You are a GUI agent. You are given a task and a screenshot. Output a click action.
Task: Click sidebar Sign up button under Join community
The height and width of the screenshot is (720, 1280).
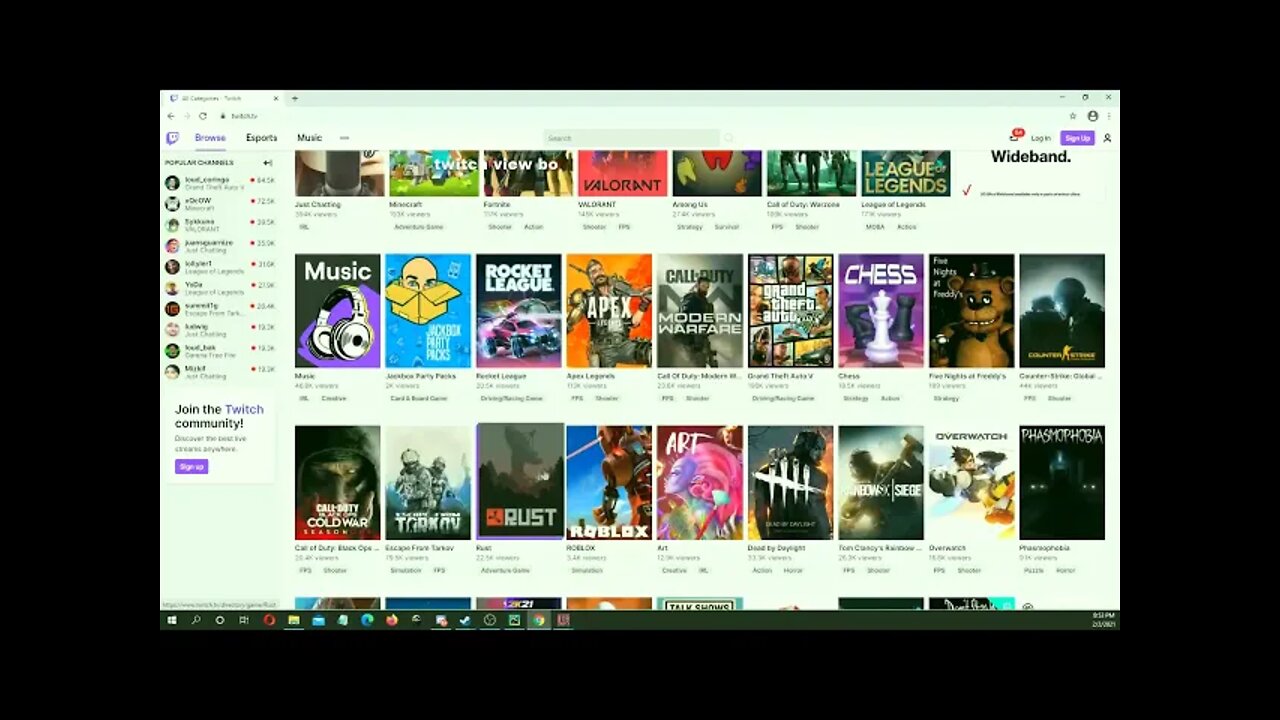[191, 467]
